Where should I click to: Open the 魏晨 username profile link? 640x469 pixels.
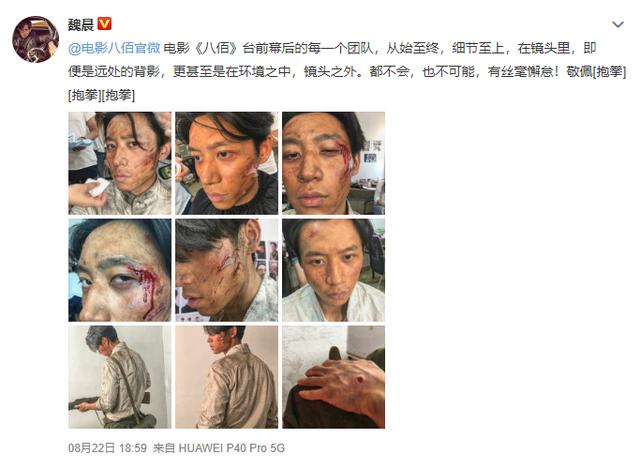80,25
